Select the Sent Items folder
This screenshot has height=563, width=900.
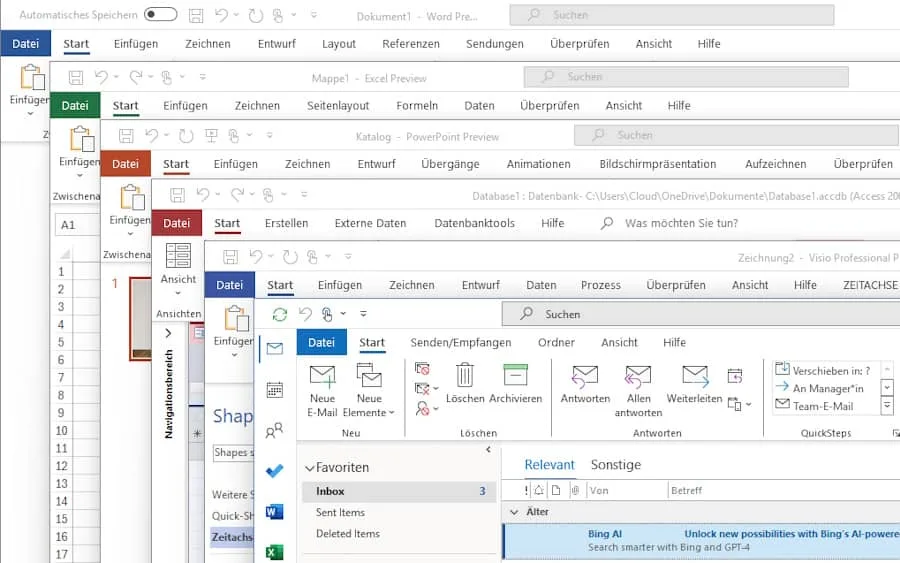340,513
